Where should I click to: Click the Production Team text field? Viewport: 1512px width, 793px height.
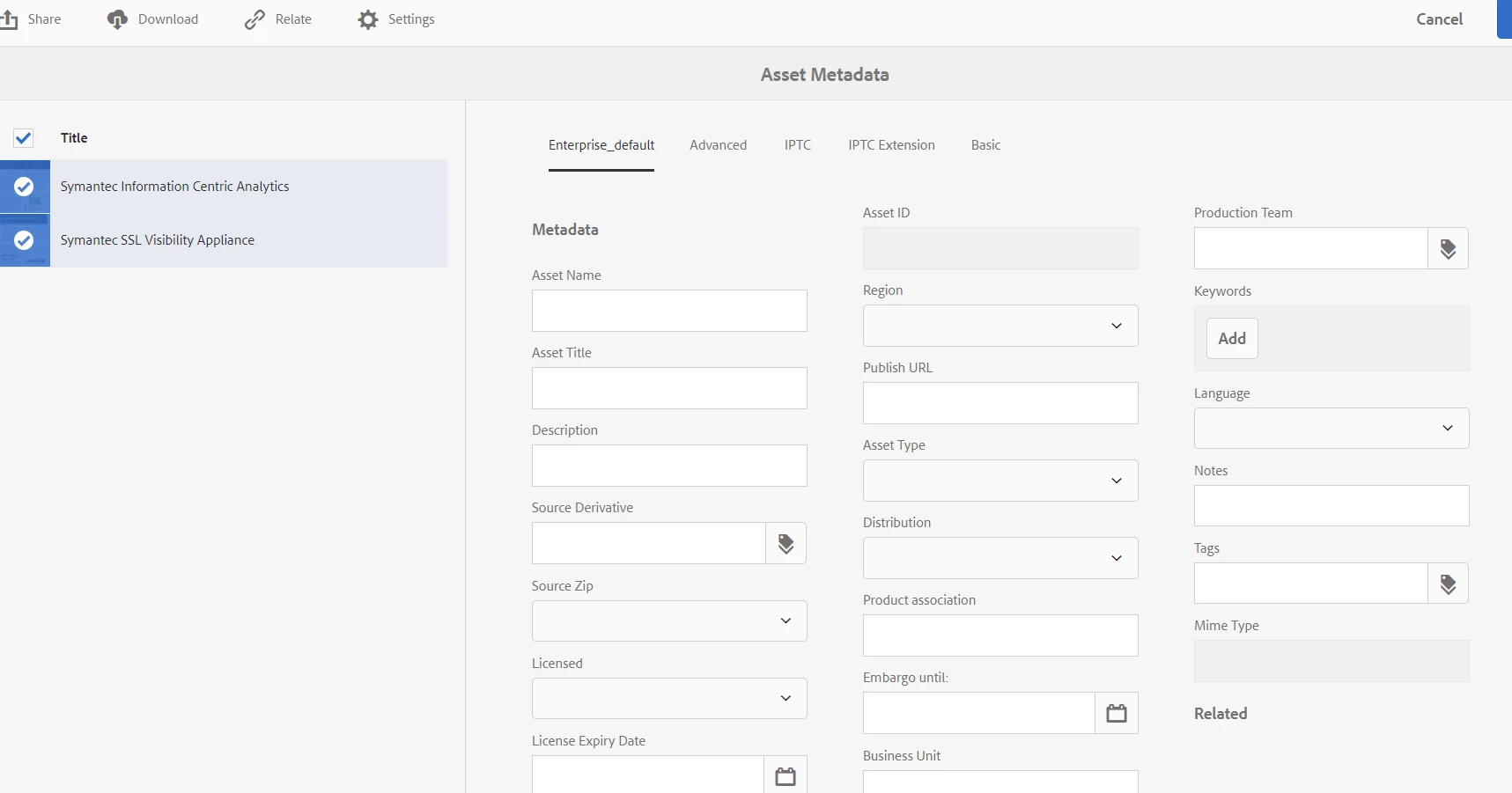click(x=1311, y=249)
